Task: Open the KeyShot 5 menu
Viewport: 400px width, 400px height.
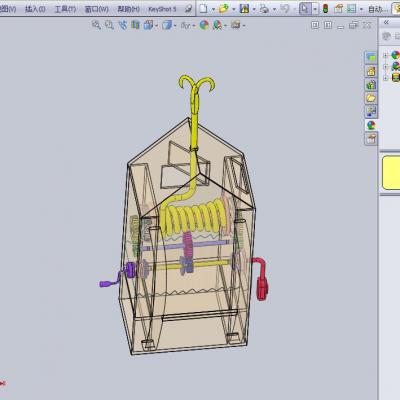Action: point(162,9)
